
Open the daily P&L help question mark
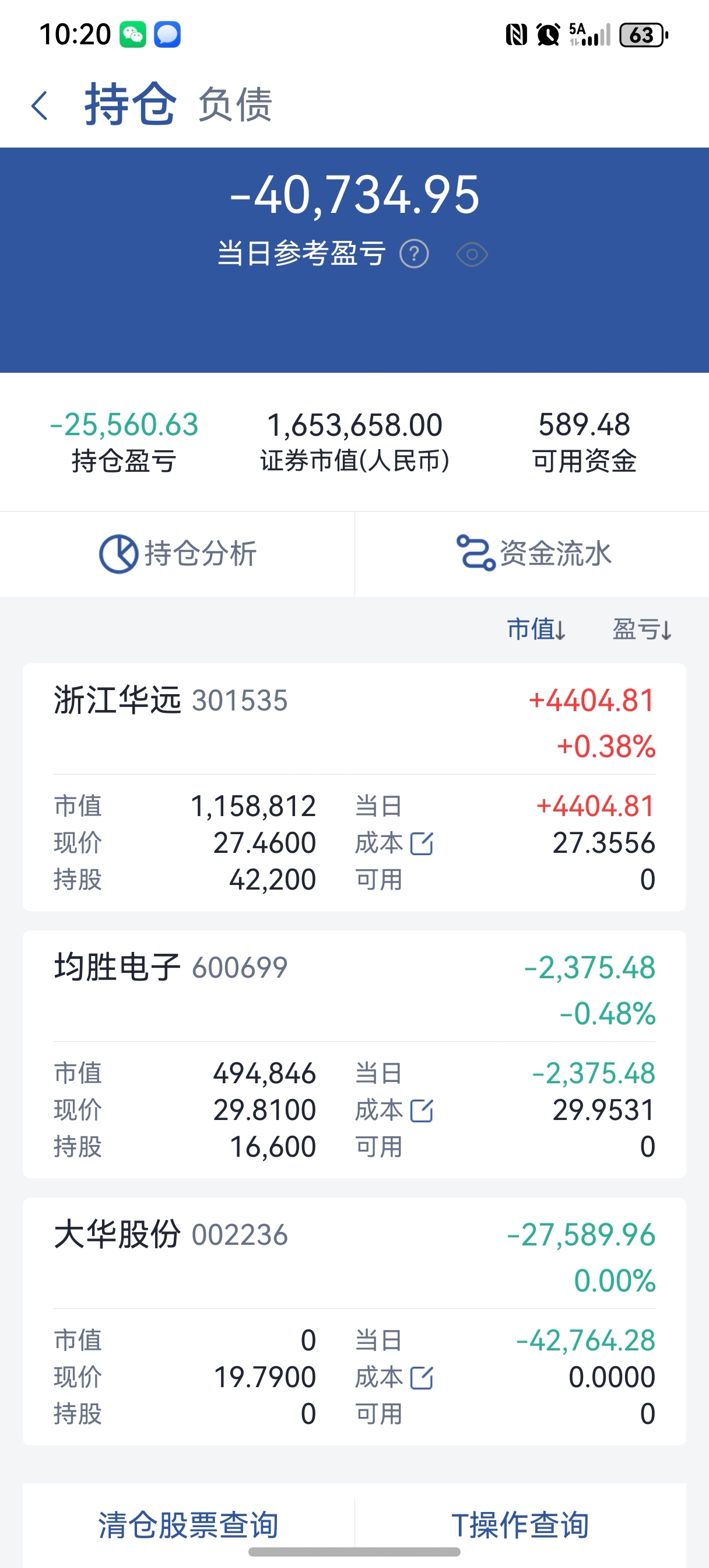pos(414,254)
